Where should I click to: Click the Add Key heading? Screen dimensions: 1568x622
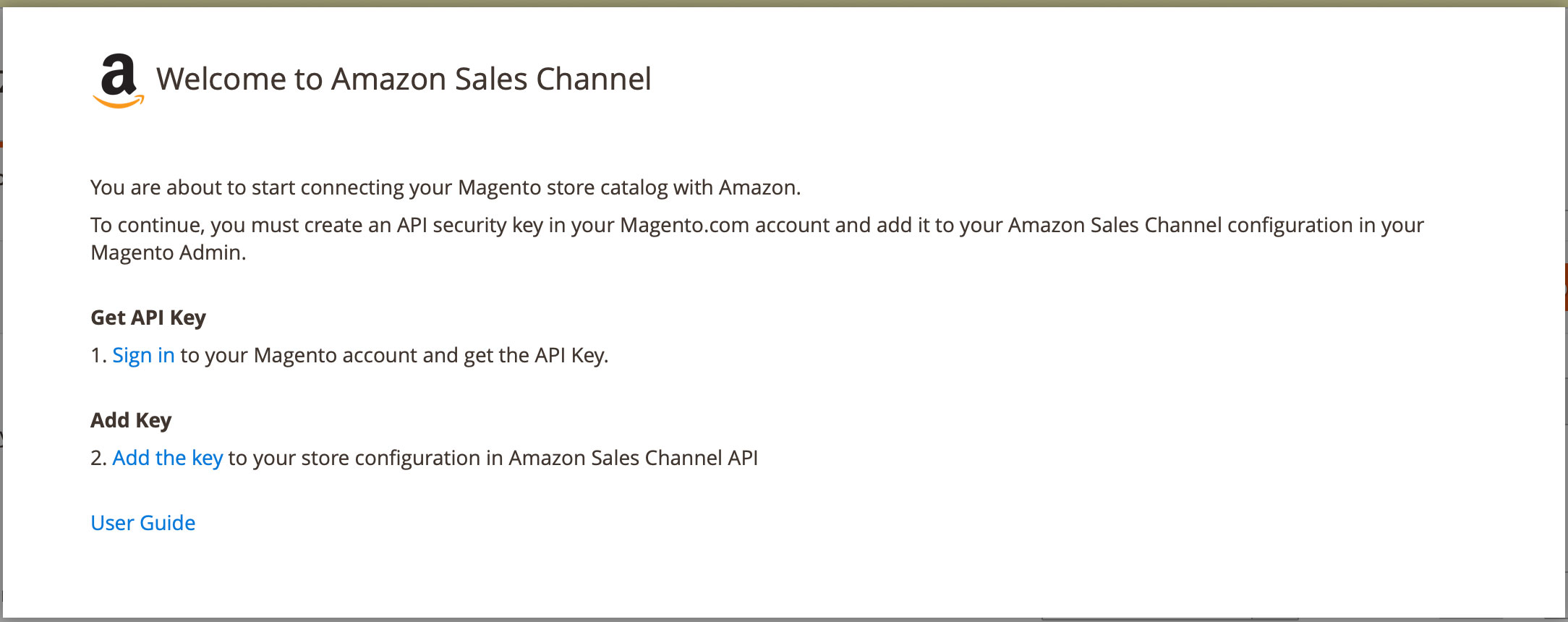coord(131,420)
